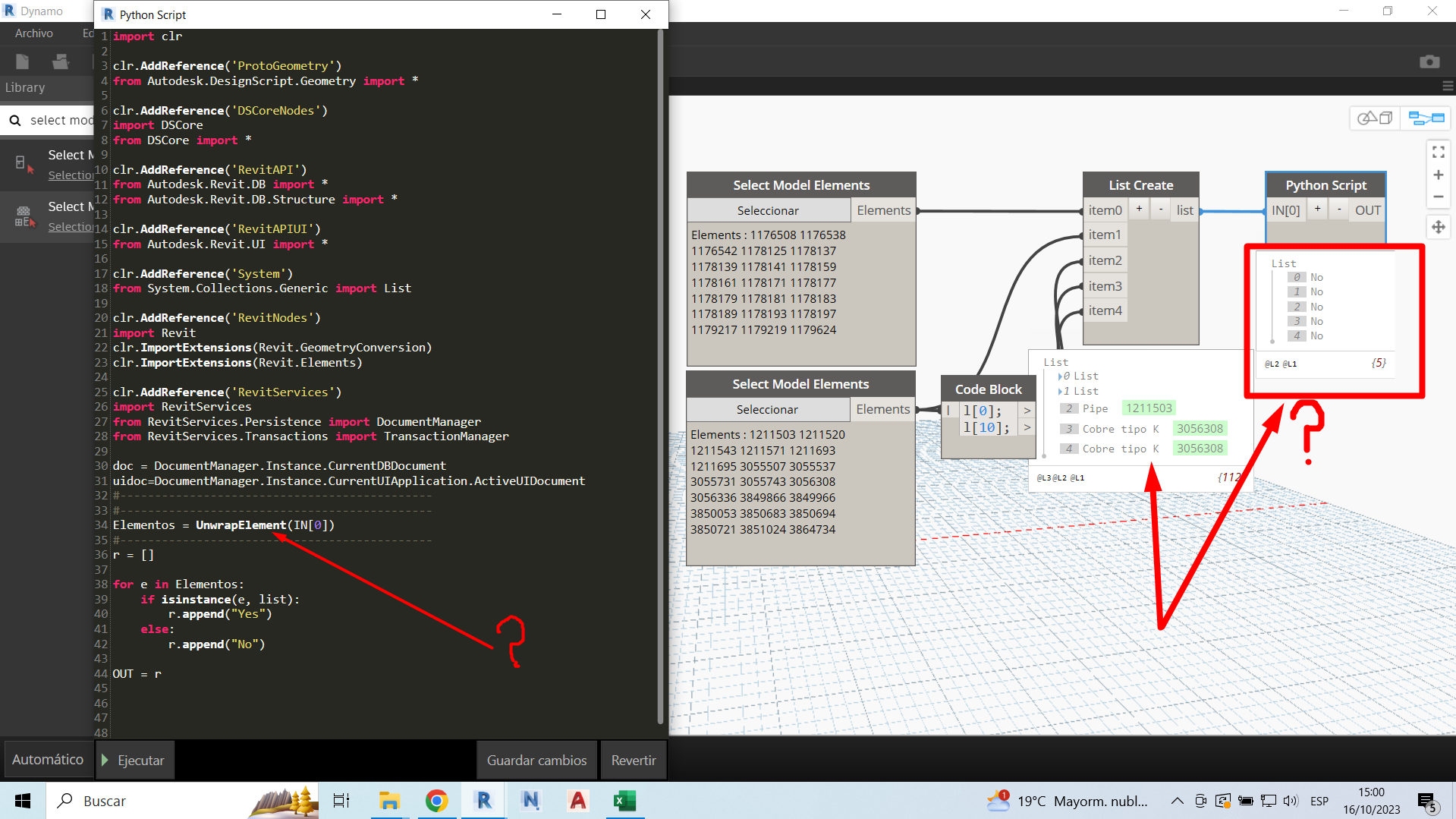Click the l[10] output port arrow
The width and height of the screenshot is (1456, 819).
[x=1027, y=428]
